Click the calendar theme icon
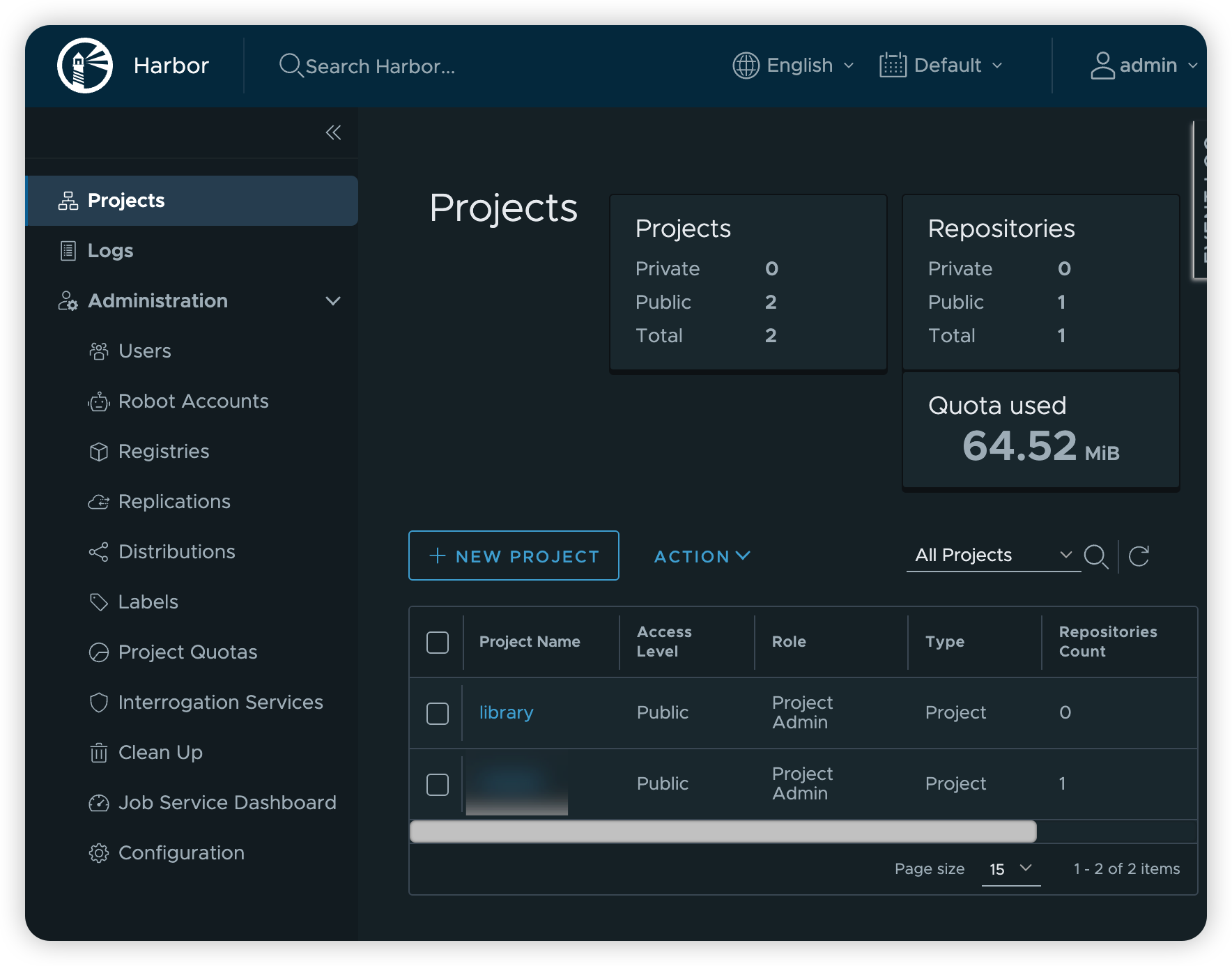The height and width of the screenshot is (966, 1232). [x=893, y=65]
